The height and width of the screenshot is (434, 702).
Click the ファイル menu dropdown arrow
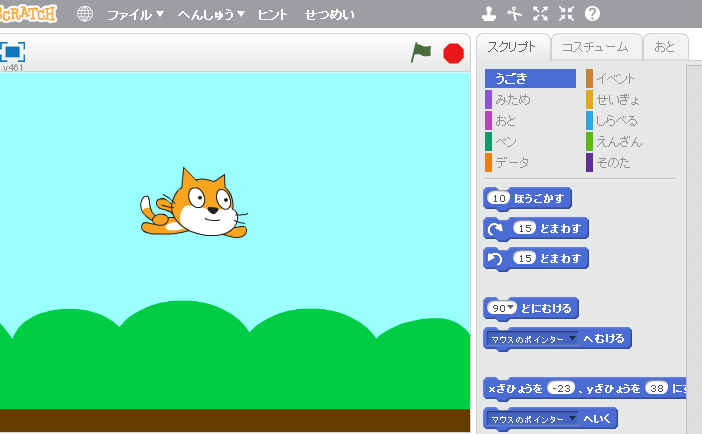pyautogui.click(x=160, y=14)
